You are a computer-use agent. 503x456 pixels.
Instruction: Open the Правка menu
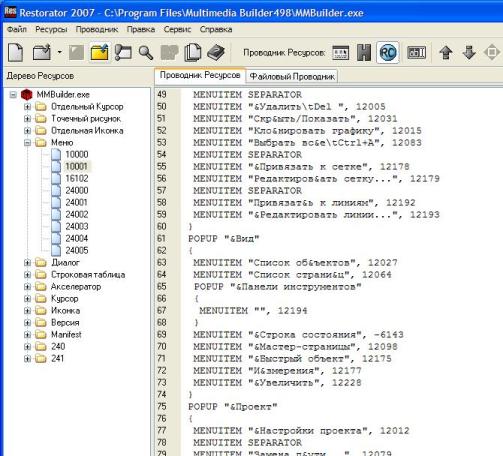tap(141, 29)
